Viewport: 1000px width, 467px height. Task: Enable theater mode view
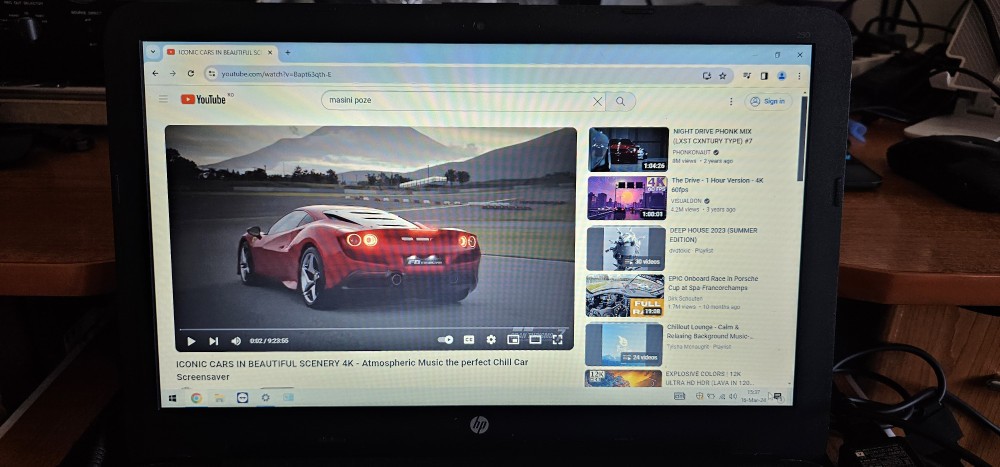tap(535, 339)
